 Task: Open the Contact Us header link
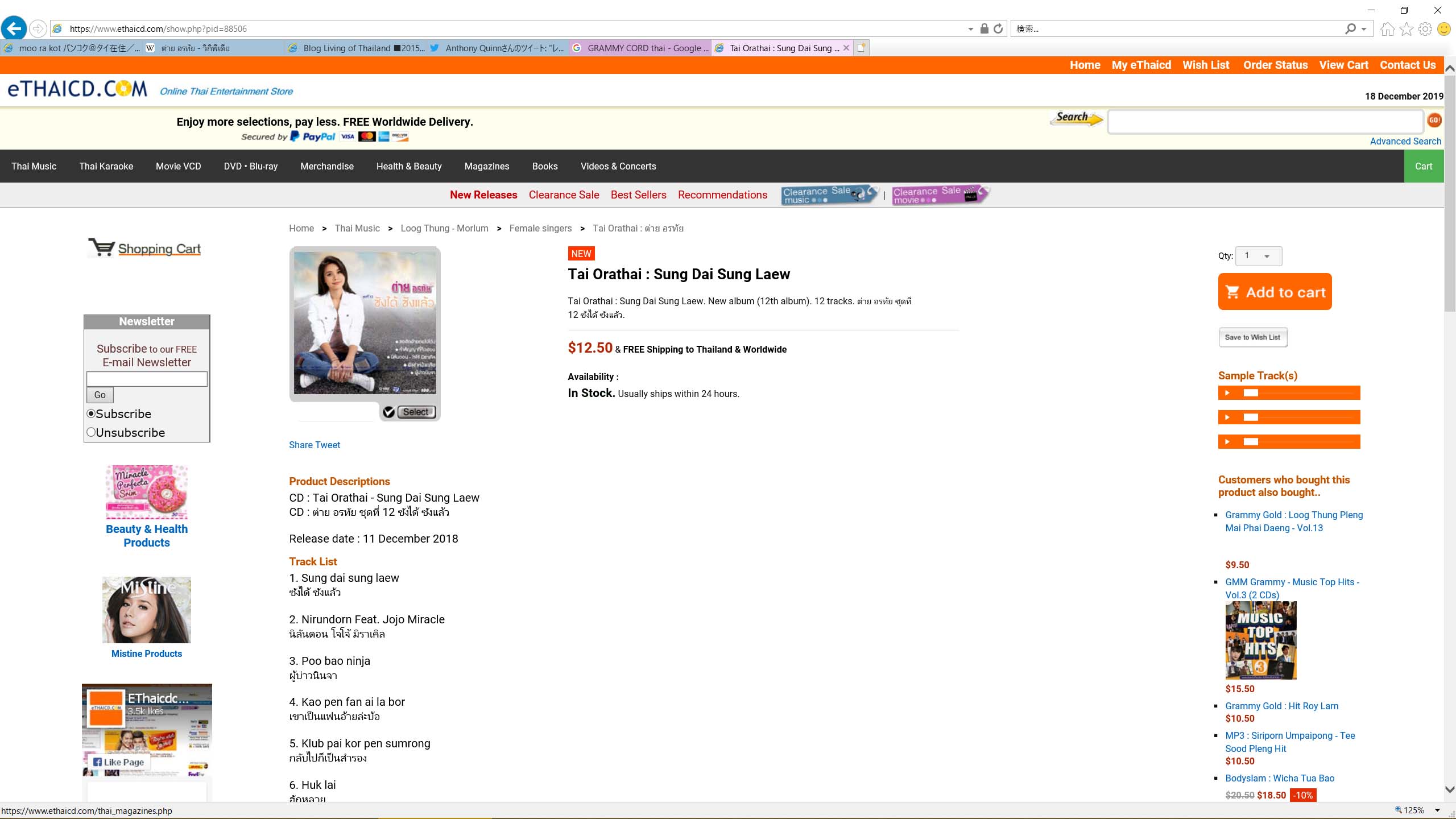click(x=1408, y=65)
